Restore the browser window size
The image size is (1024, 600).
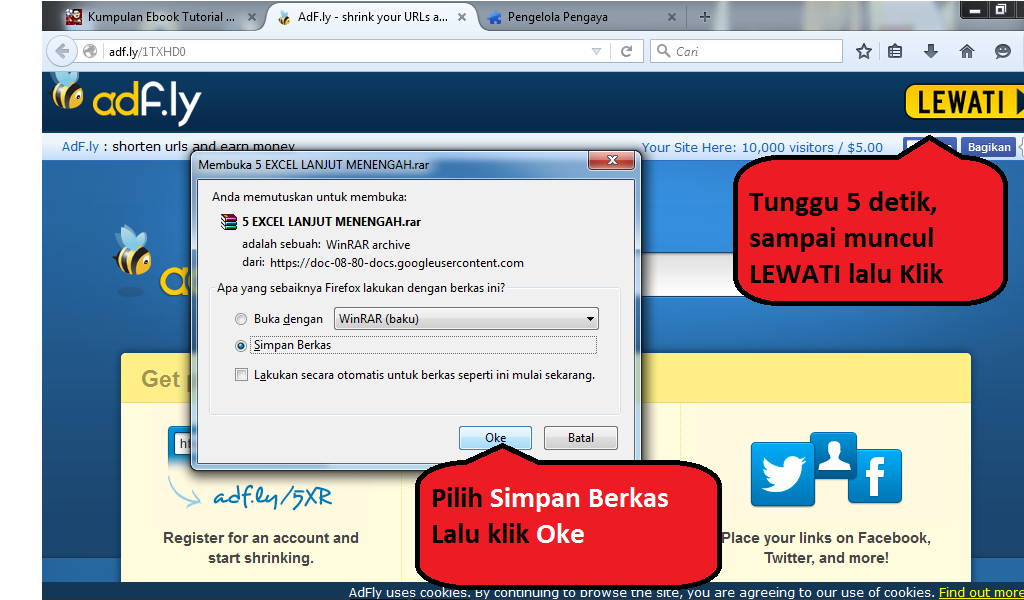click(x=1000, y=10)
